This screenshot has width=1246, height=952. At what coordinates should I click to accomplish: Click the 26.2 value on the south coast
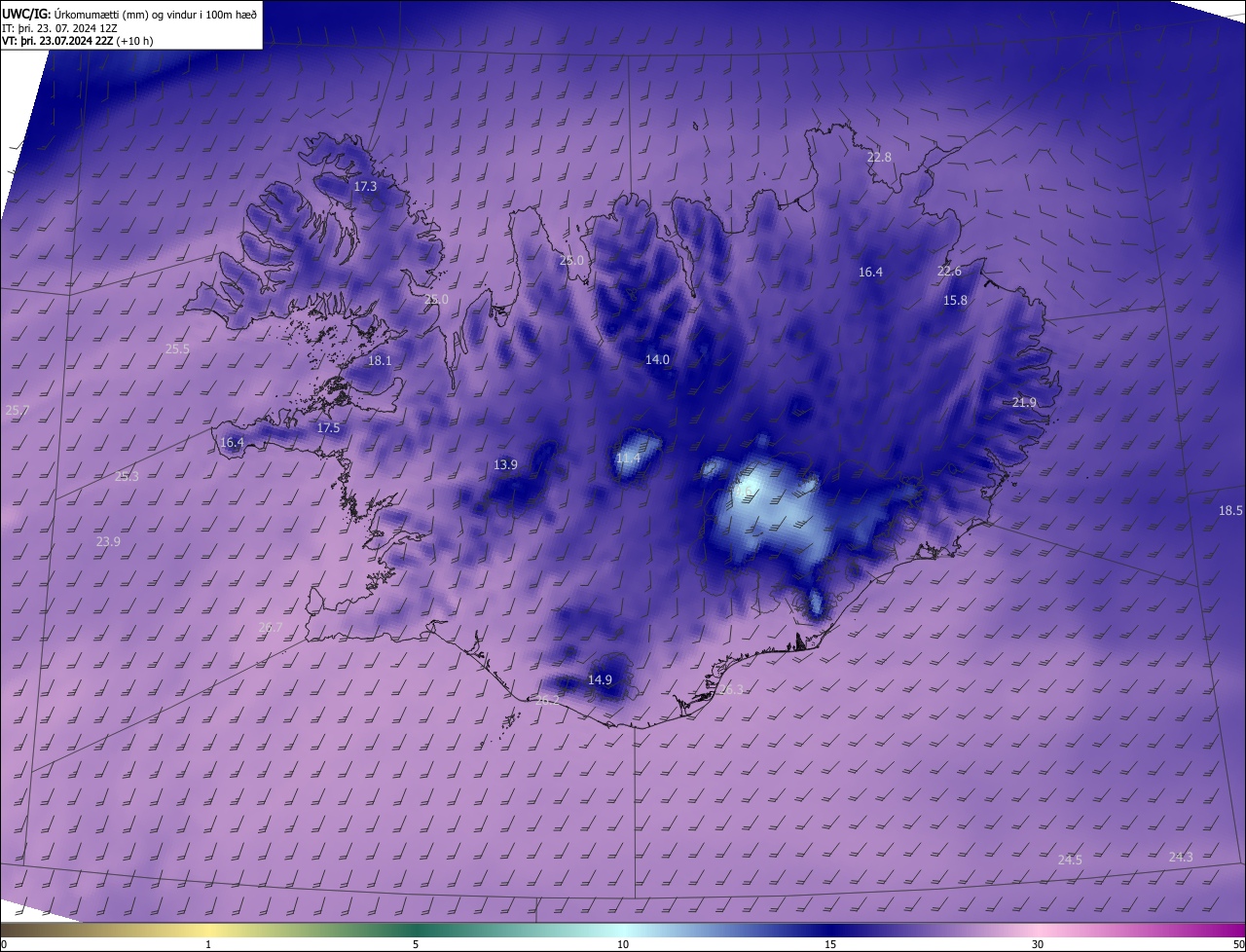point(547,701)
